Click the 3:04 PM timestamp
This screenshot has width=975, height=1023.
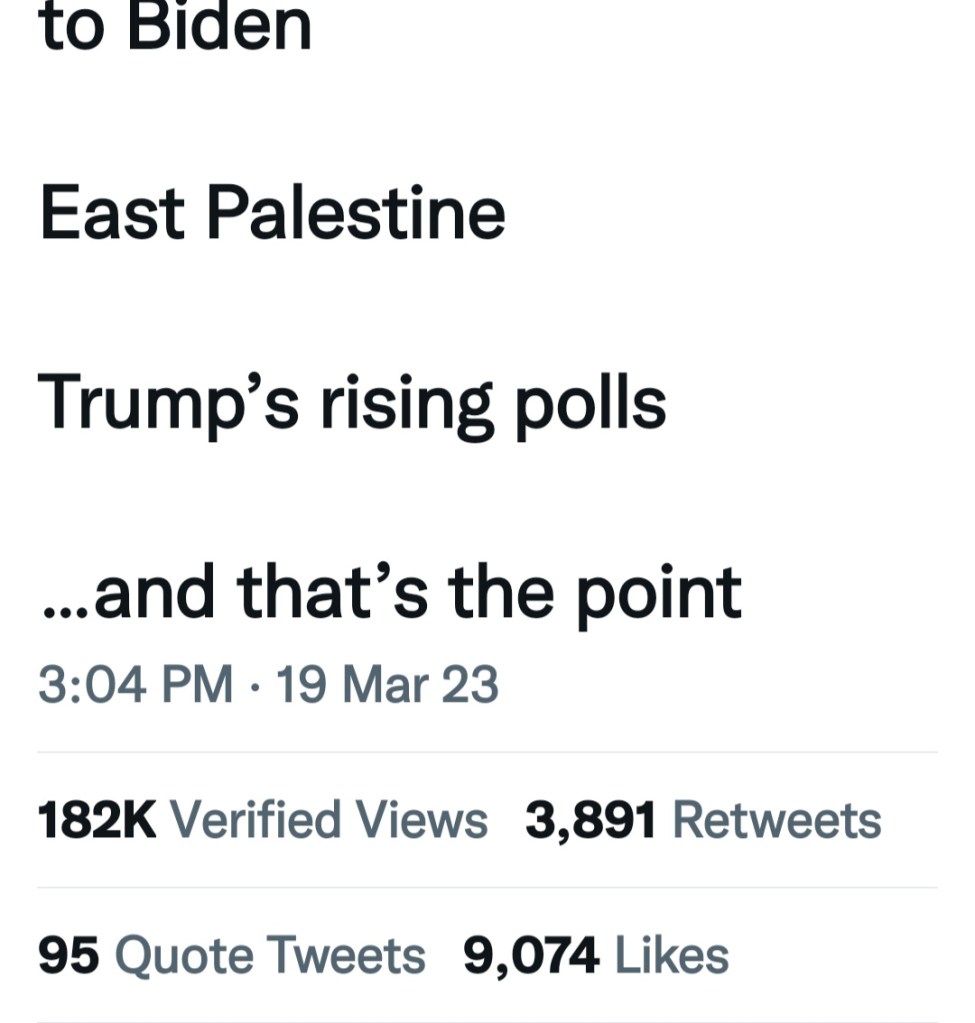click(135, 686)
